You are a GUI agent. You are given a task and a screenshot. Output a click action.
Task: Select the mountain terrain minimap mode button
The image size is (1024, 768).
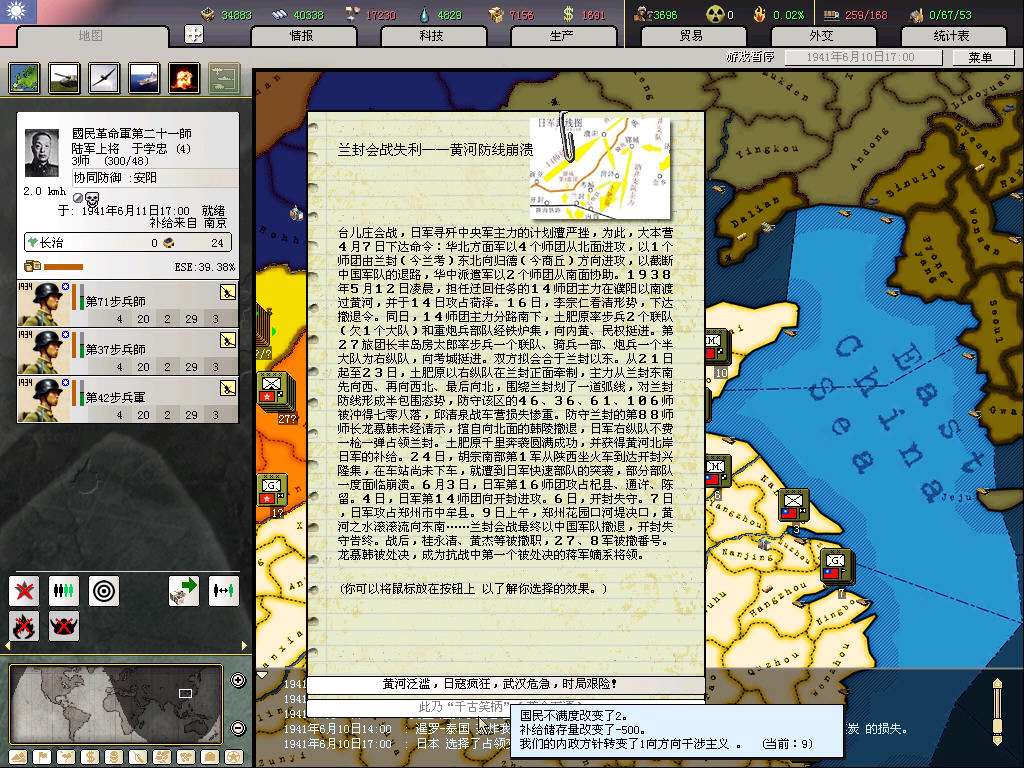pyautogui.click(x=18, y=758)
